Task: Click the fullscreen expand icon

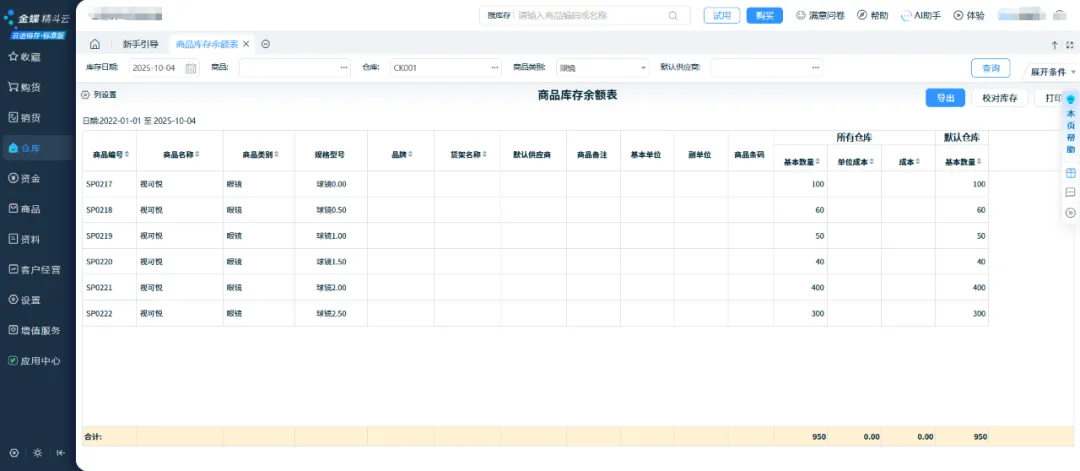Action: tap(1070, 45)
